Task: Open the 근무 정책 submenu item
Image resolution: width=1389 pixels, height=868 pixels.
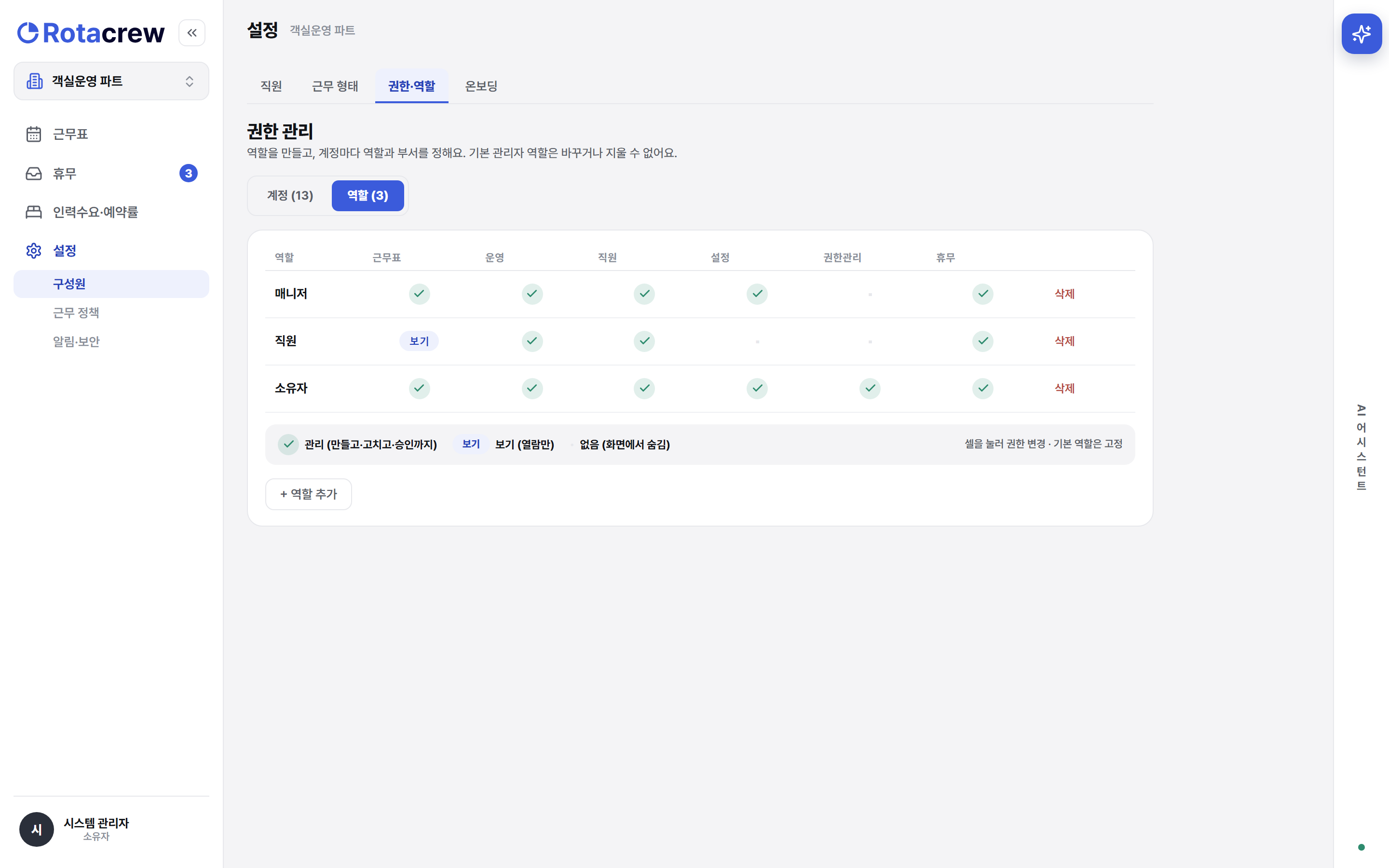Action: [x=111, y=312]
